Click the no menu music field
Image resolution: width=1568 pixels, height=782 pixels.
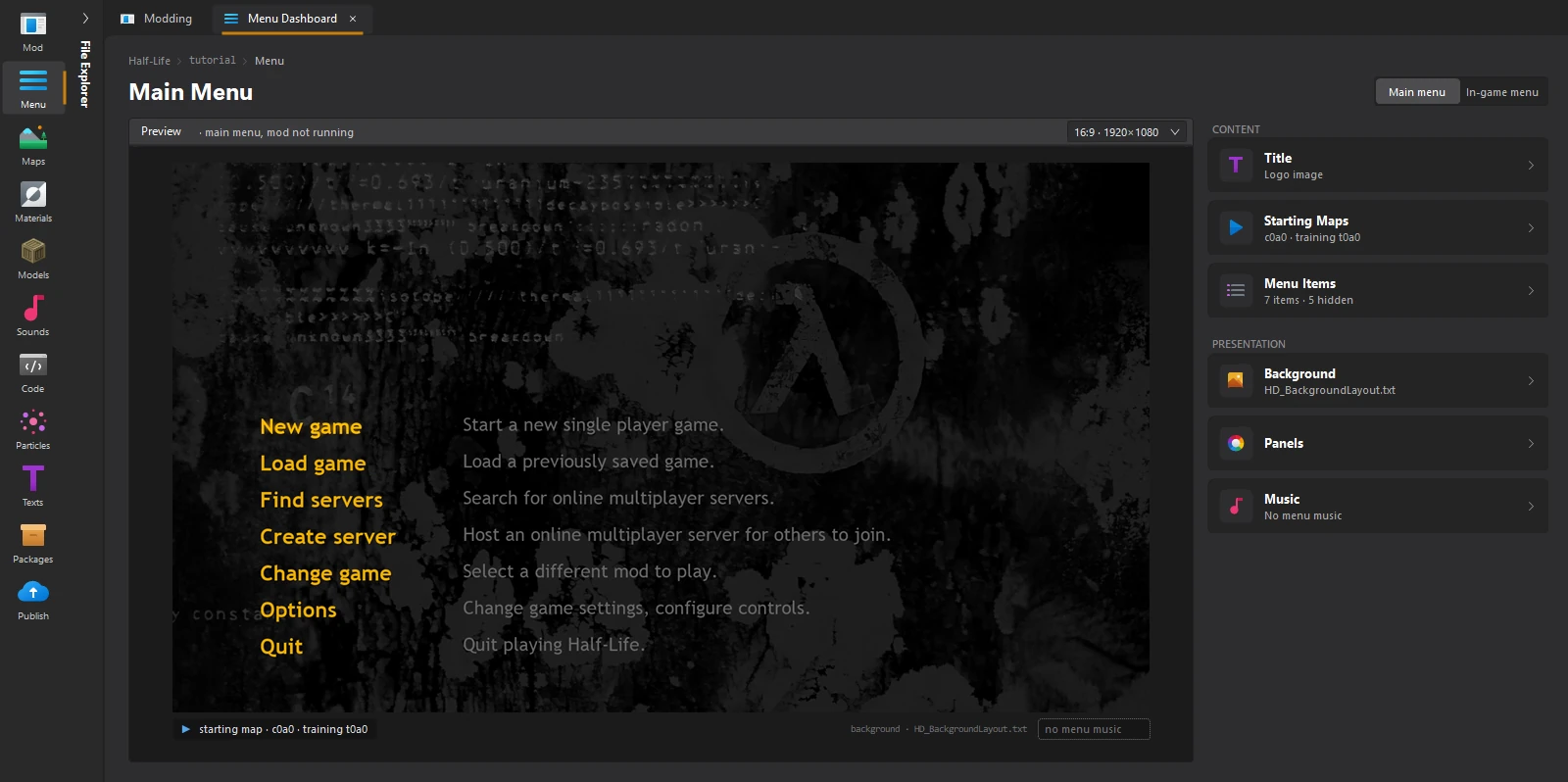click(x=1094, y=729)
